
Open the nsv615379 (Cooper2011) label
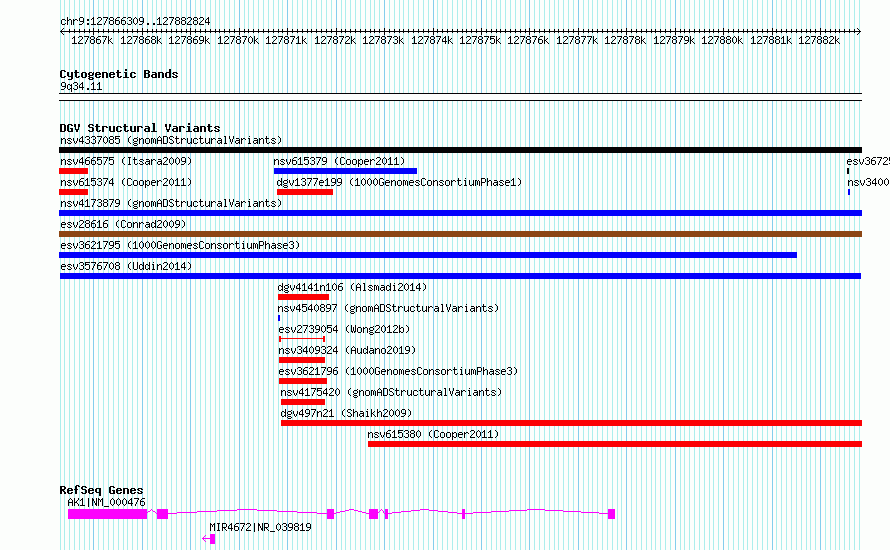tap(339, 161)
